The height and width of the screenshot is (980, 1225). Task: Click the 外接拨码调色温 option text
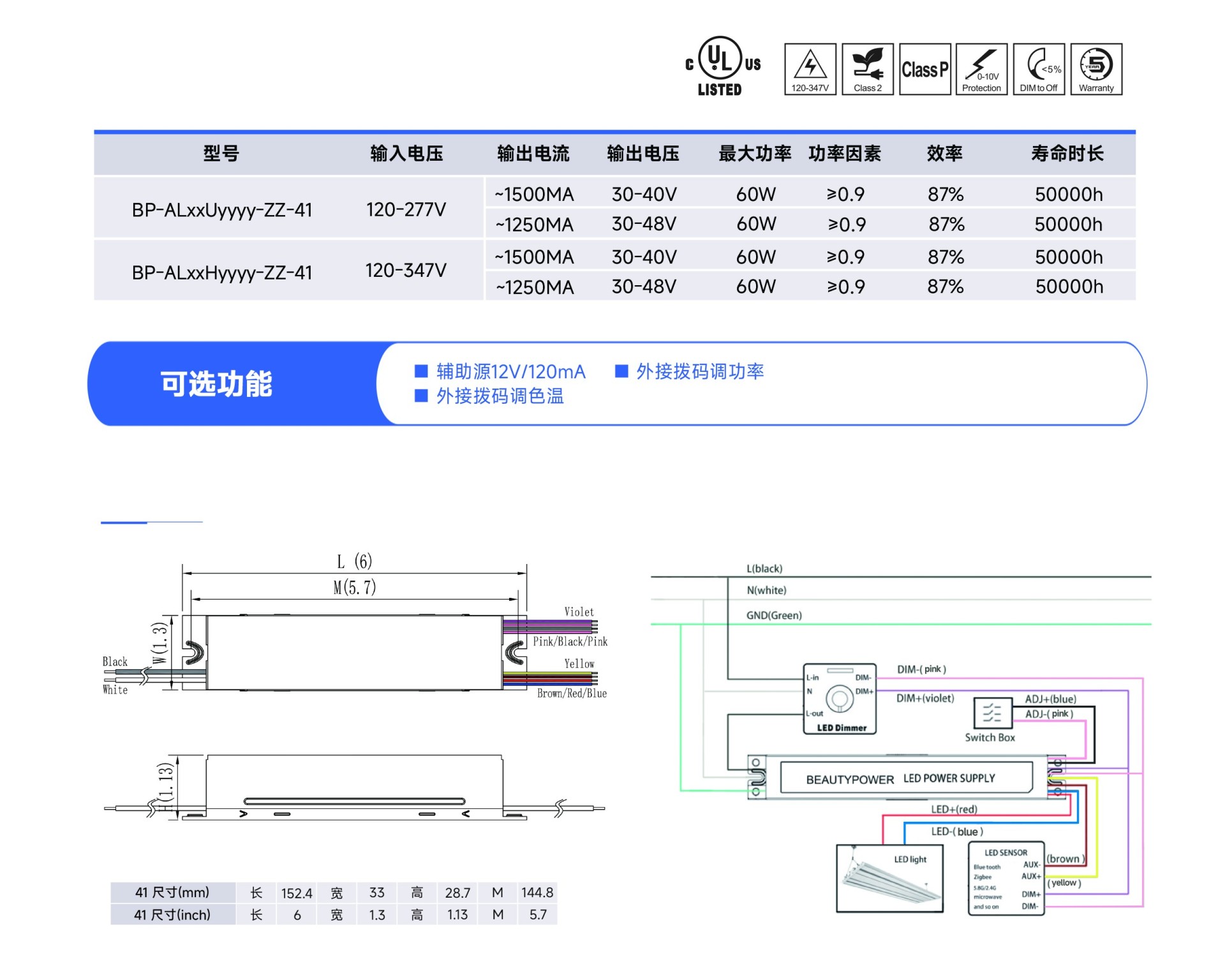click(500, 396)
